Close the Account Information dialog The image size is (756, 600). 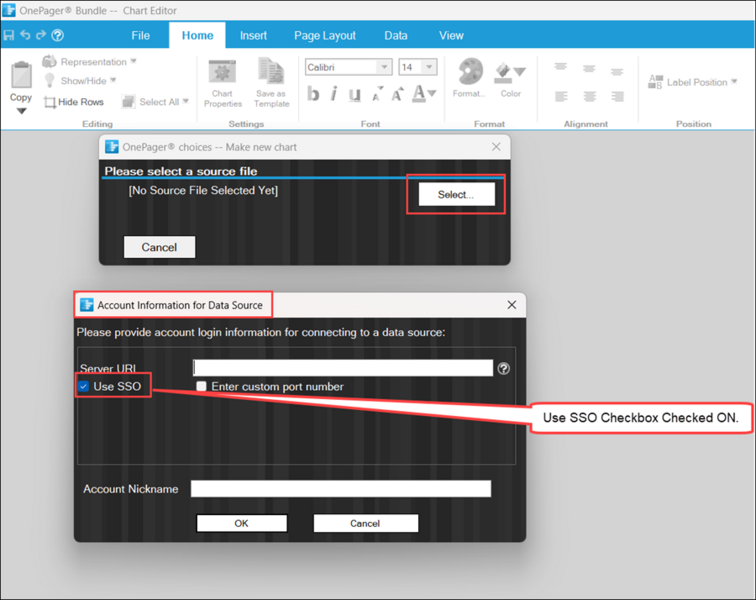point(512,305)
